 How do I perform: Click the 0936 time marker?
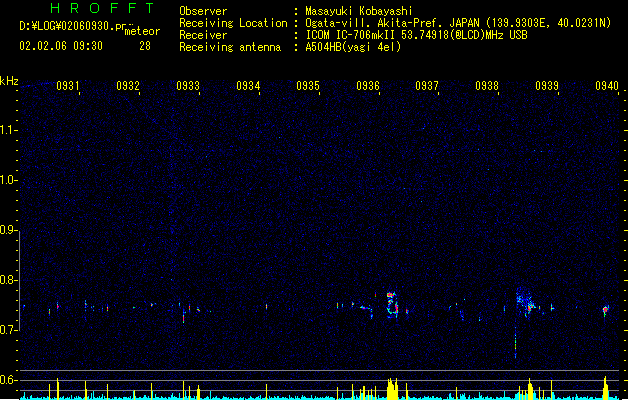point(368,86)
